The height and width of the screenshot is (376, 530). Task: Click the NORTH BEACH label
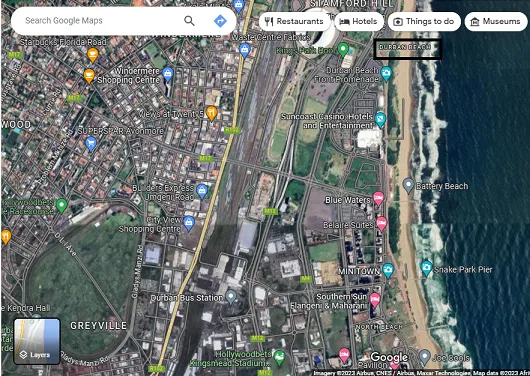(379, 327)
